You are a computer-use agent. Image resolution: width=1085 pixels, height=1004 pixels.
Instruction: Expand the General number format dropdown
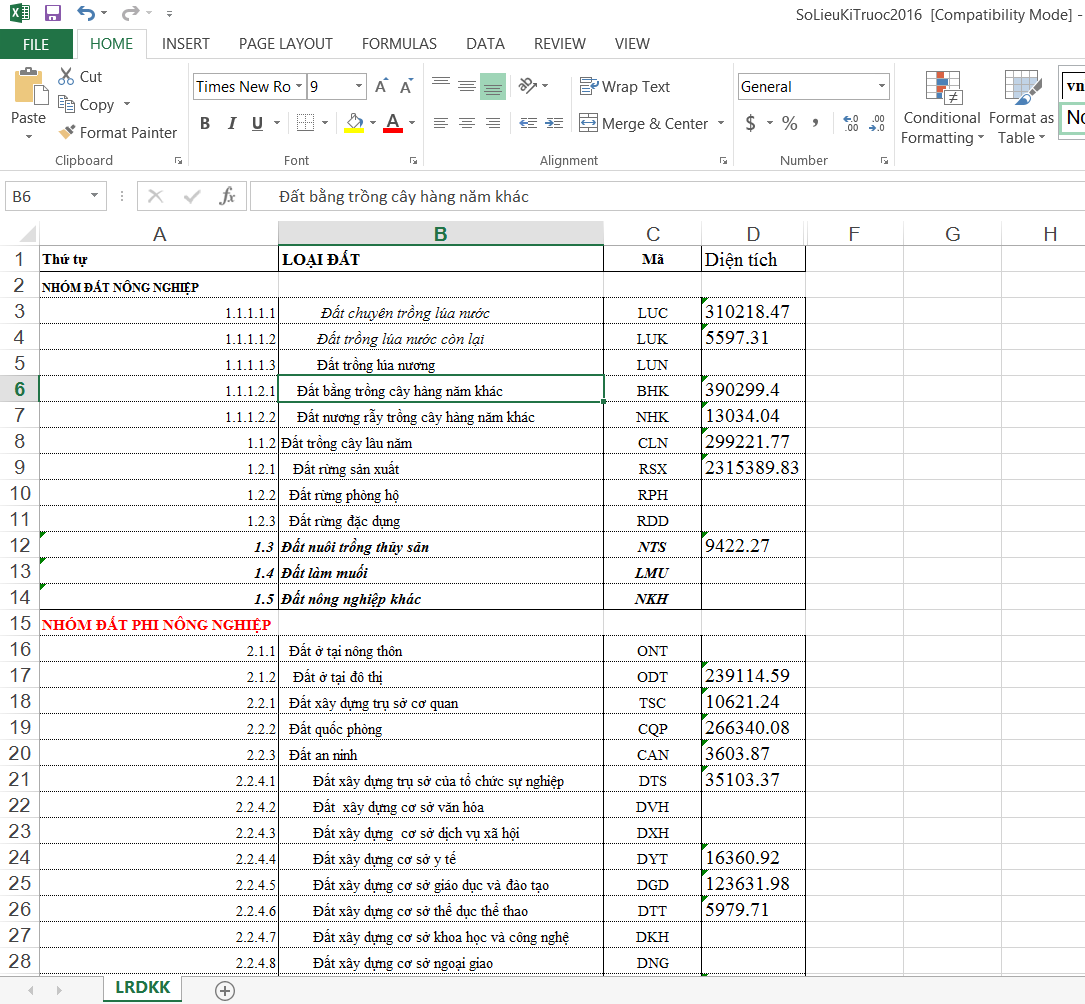tap(880, 87)
